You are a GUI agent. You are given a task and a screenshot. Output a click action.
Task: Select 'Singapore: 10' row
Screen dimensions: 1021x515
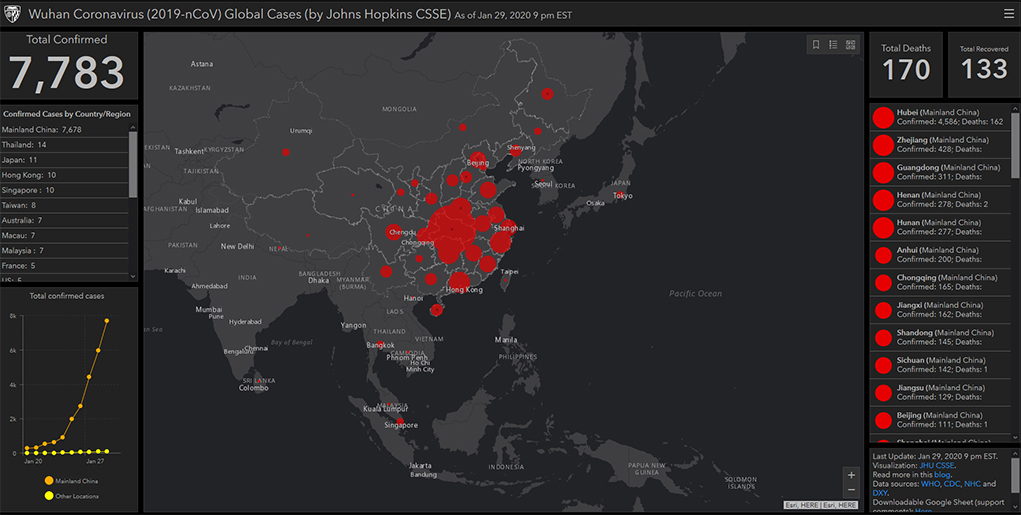(x=64, y=190)
